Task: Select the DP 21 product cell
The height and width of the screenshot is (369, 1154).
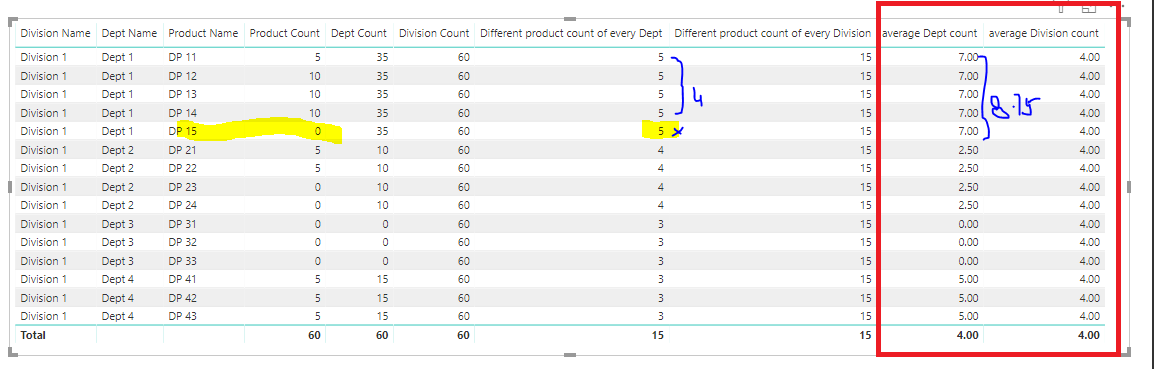Action: pos(183,150)
